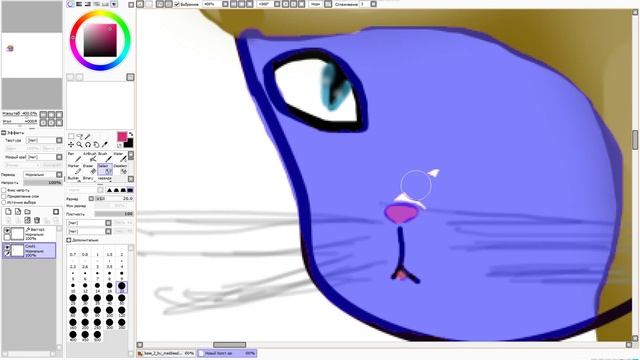
Task: Select the zoom magnifier tool
Action: pos(80,144)
